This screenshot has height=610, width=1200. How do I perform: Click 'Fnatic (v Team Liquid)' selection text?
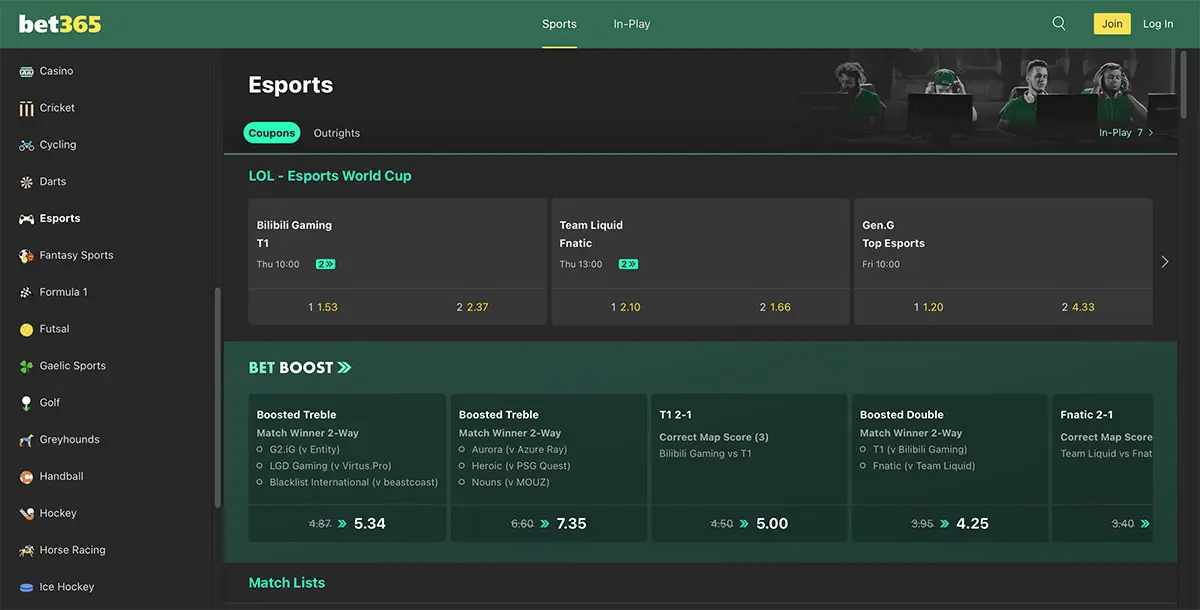[x=924, y=466]
